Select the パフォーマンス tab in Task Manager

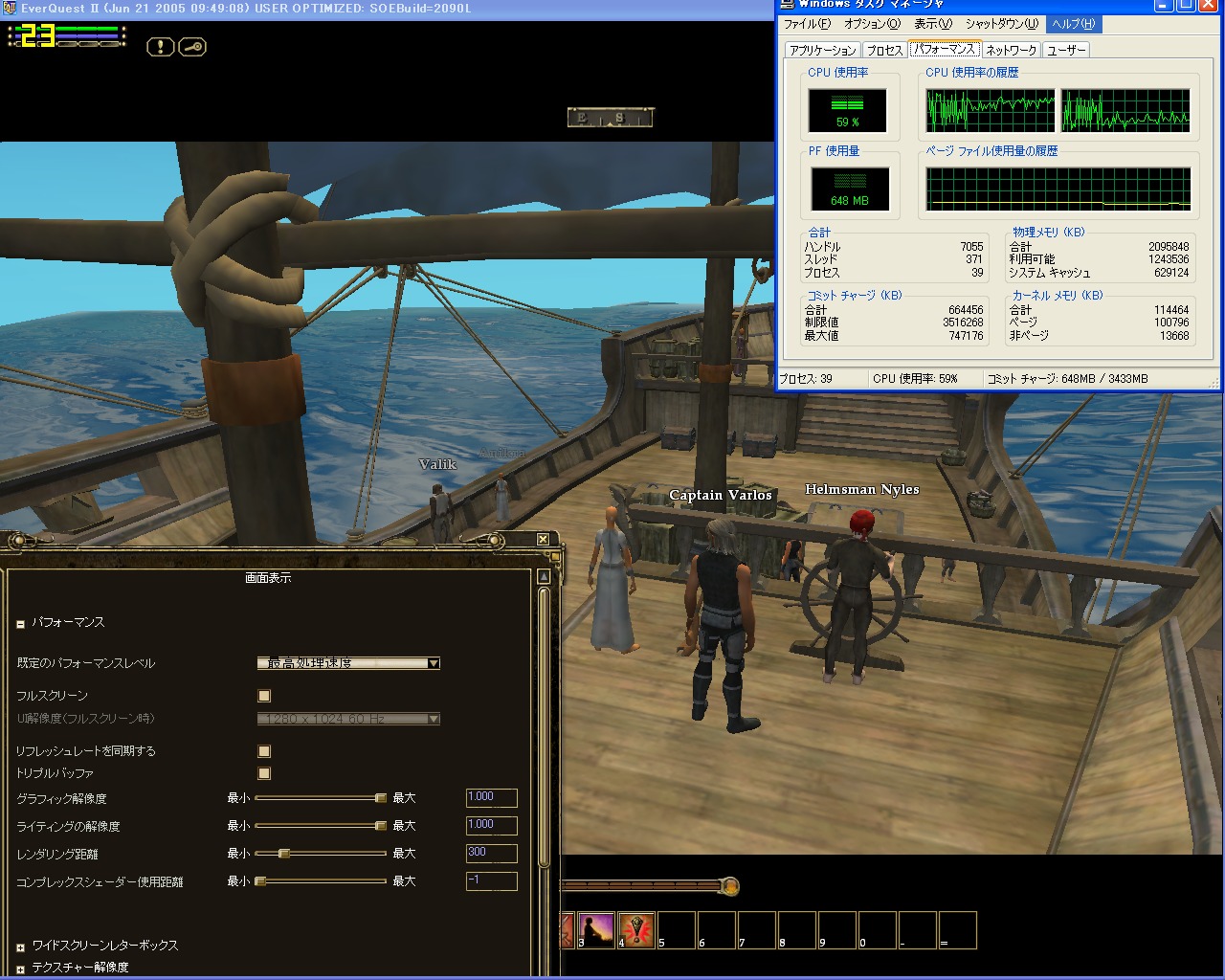(944, 49)
